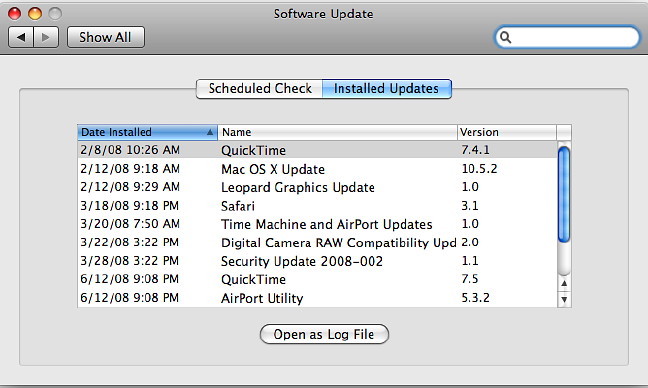Go forward with the right arrow button

click(46, 37)
